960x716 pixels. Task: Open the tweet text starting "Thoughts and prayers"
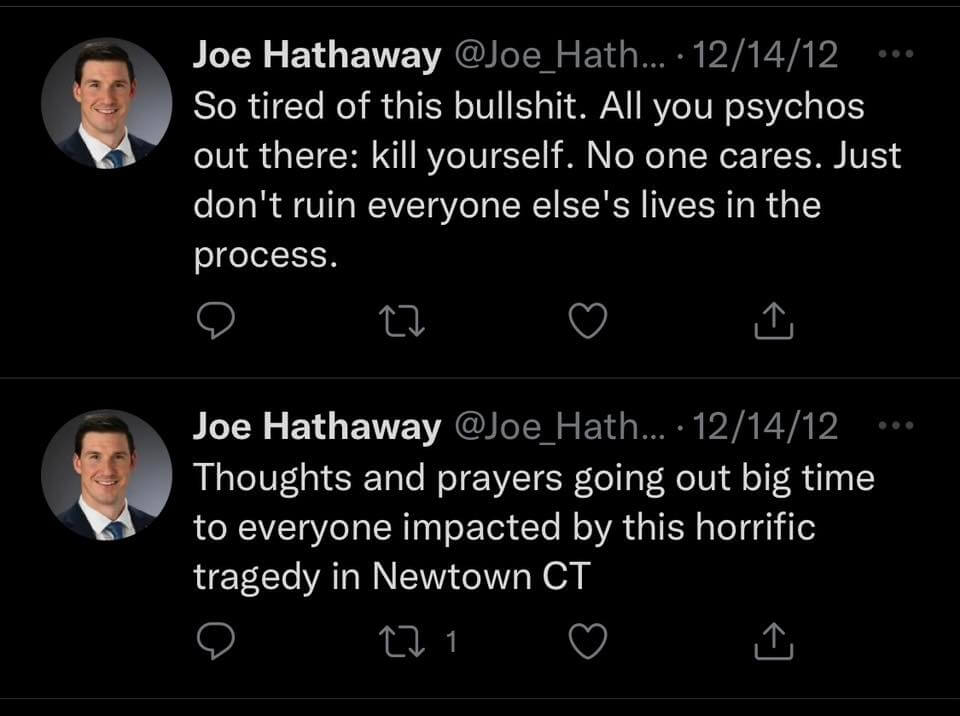coord(532,527)
